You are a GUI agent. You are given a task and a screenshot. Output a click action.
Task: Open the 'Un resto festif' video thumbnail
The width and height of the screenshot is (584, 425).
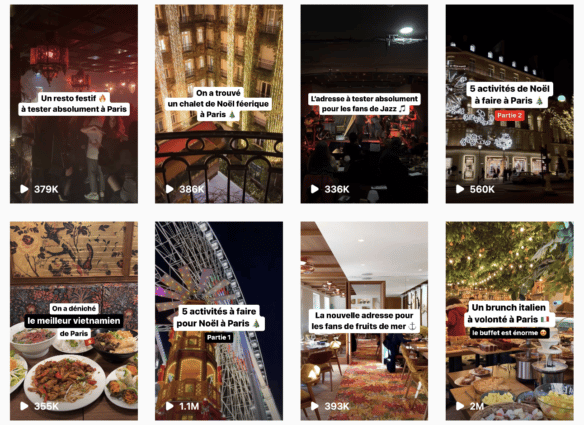pyautogui.click(x=74, y=104)
